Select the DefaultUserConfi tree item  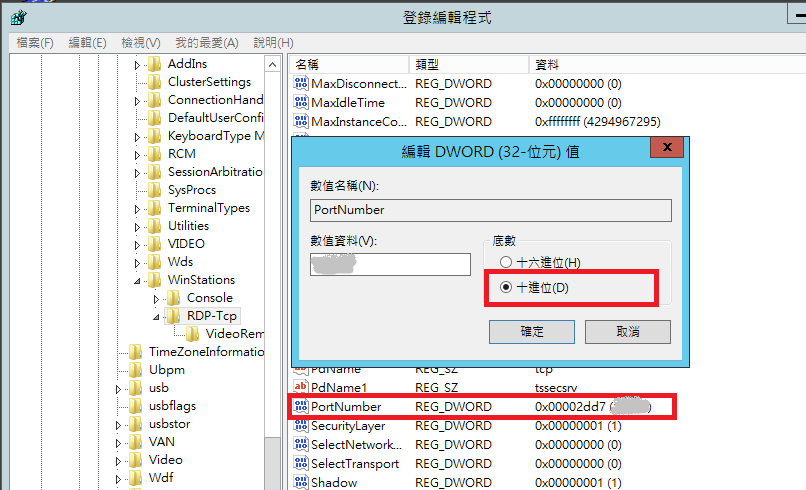tap(215, 118)
